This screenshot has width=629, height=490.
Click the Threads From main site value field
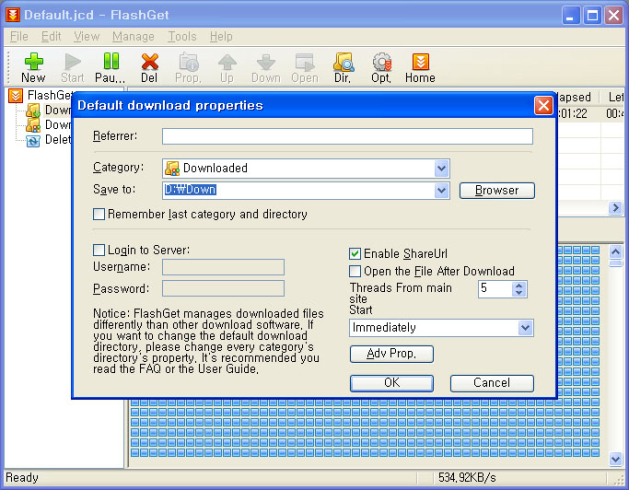point(495,289)
